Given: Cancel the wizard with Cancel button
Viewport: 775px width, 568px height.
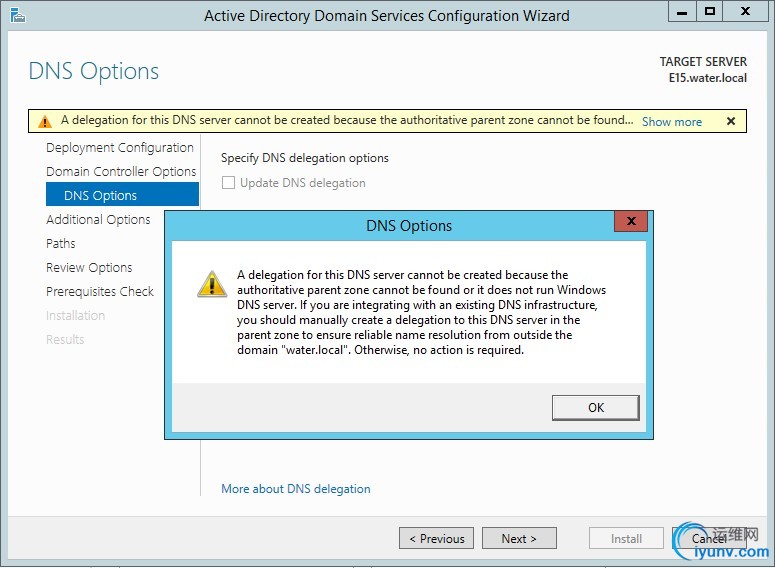Looking at the screenshot, I should tap(709, 538).
